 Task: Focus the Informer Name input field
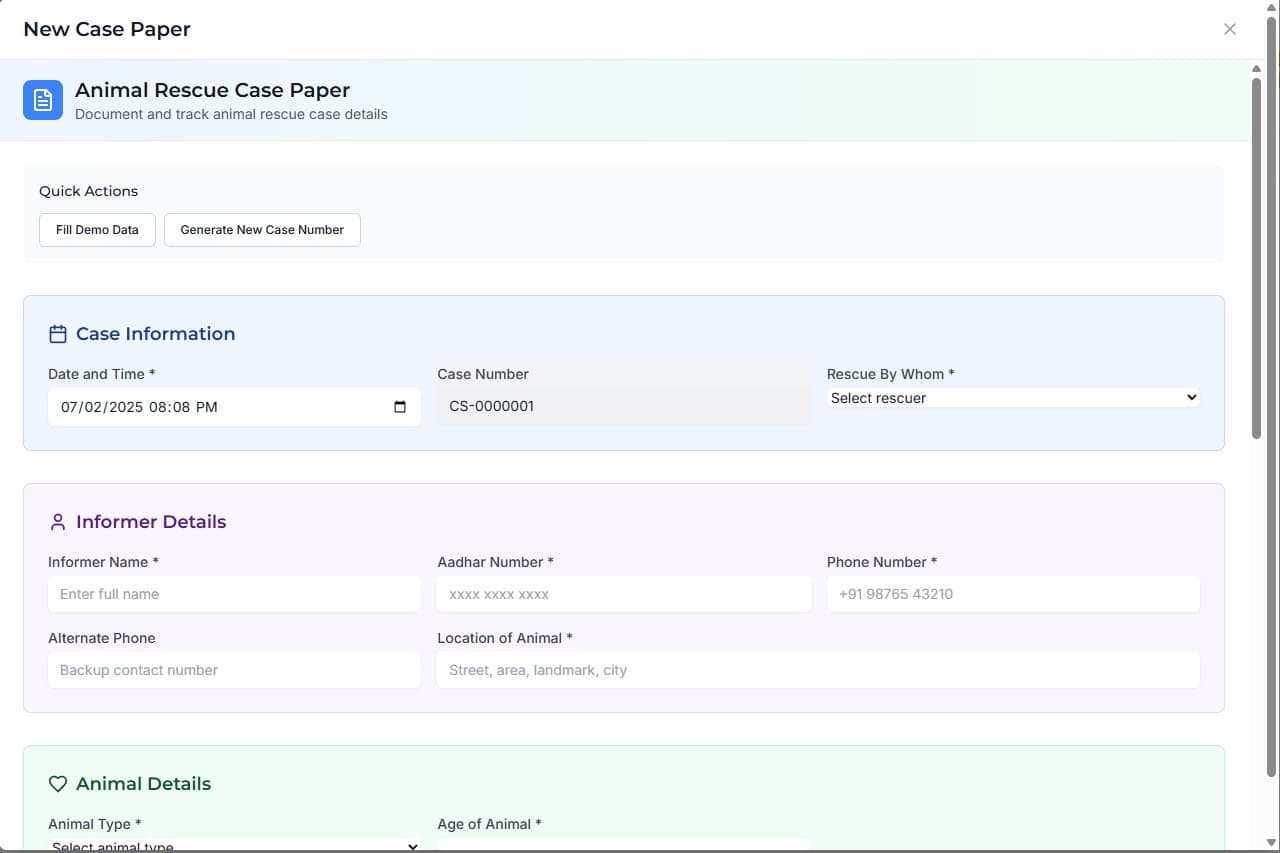pyautogui.click(x=234, y=594)
